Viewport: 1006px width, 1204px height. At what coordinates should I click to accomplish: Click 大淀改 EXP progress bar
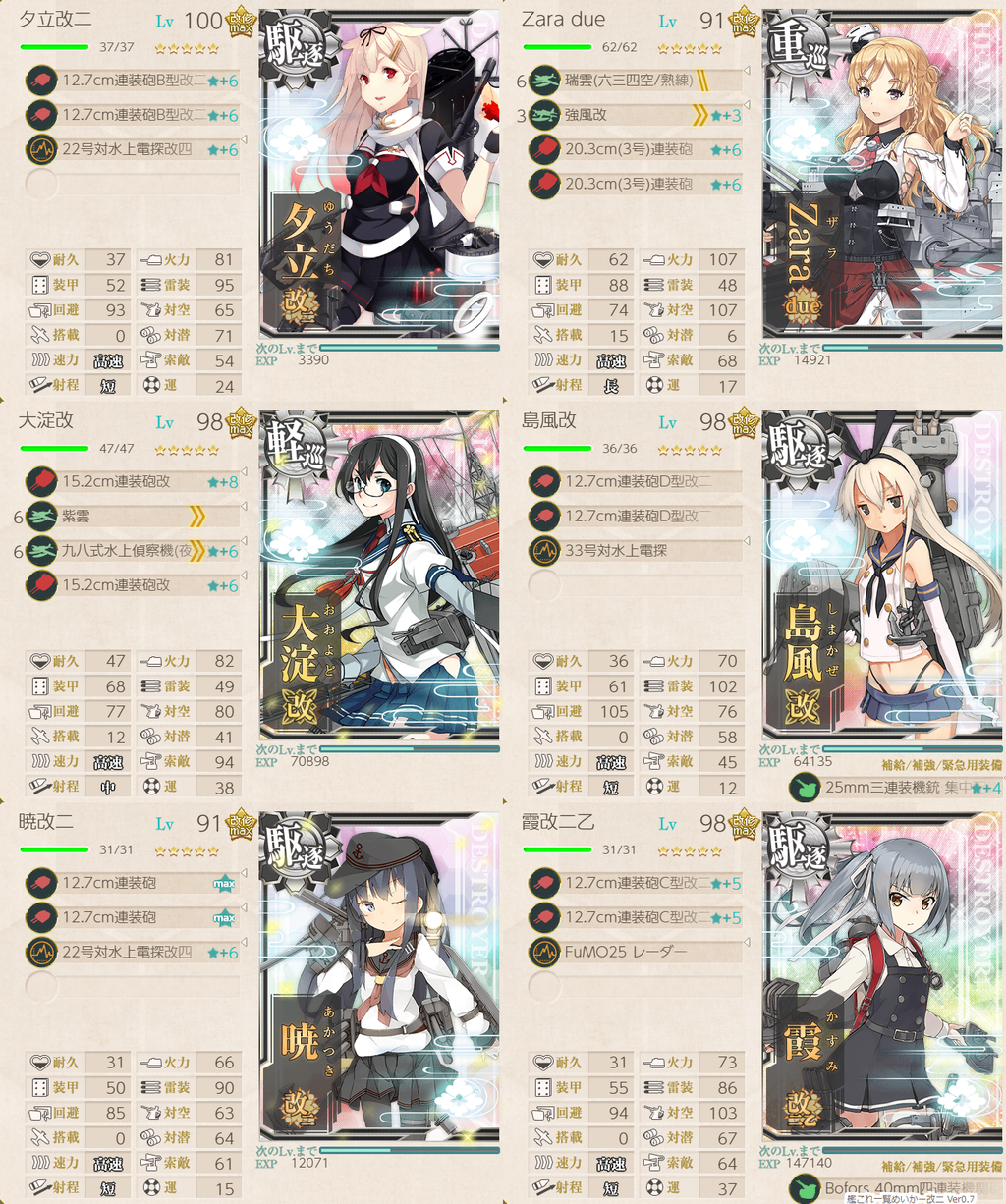coord(409,748)
